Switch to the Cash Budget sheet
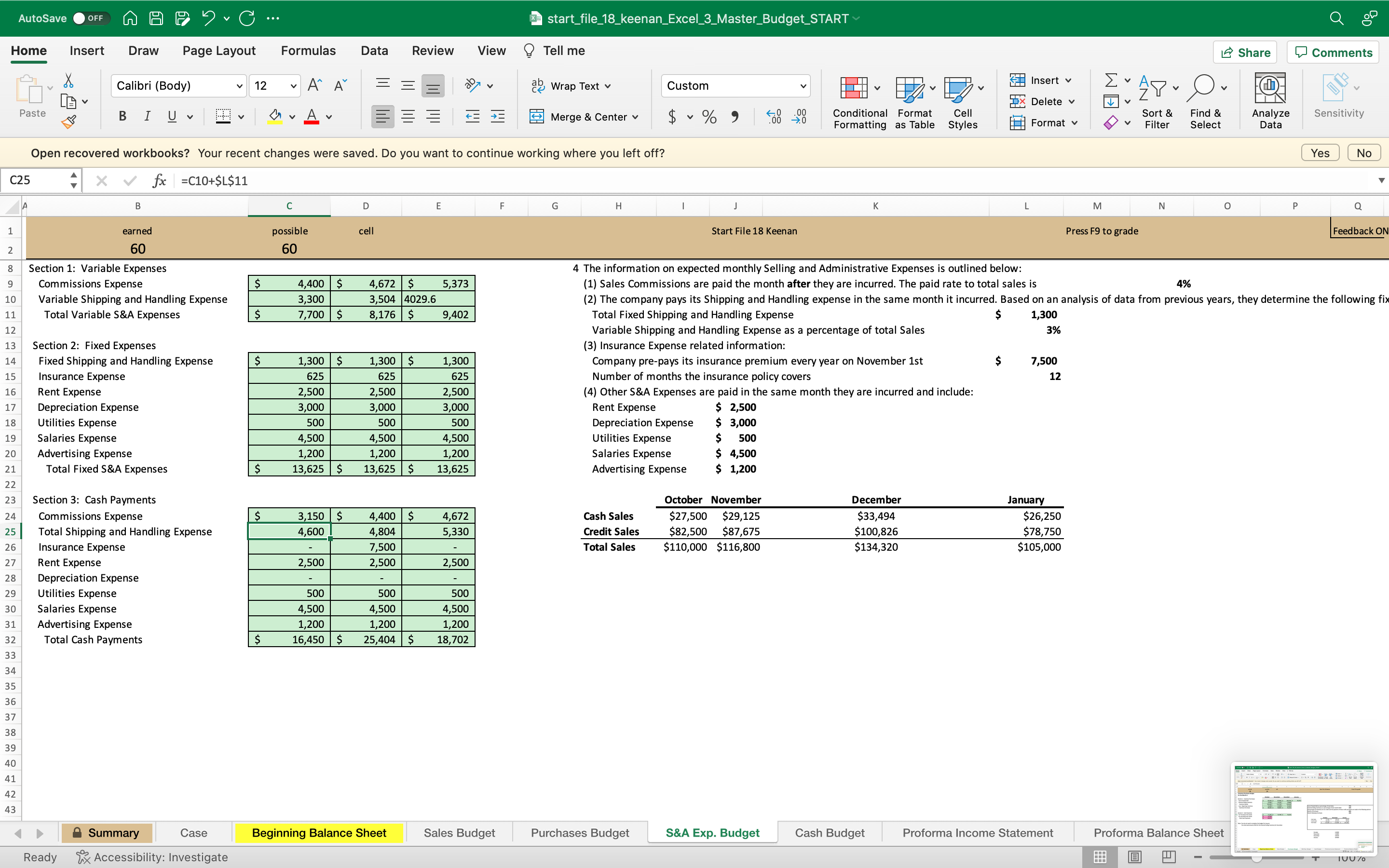The image size is (1389, 868). pyautogui.click(x=829, y=832)
